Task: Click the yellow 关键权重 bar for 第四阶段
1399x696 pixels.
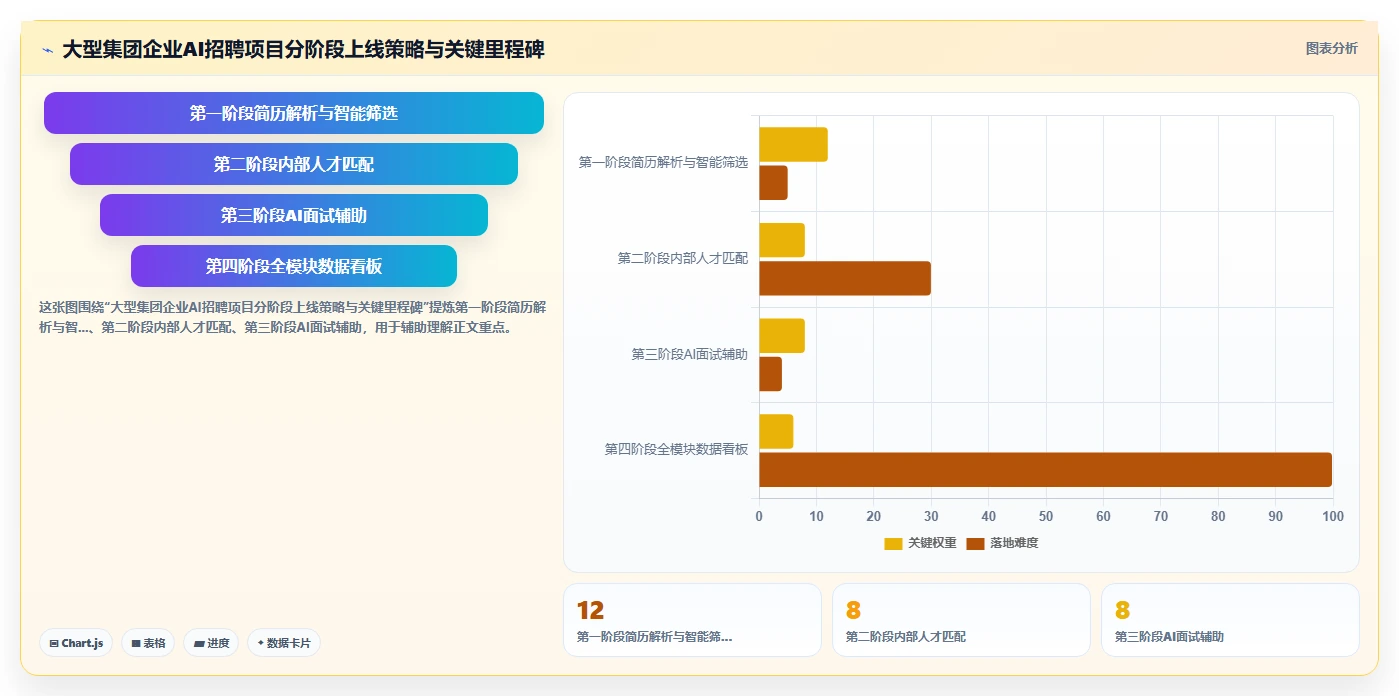Action: [x=776, y=431]
